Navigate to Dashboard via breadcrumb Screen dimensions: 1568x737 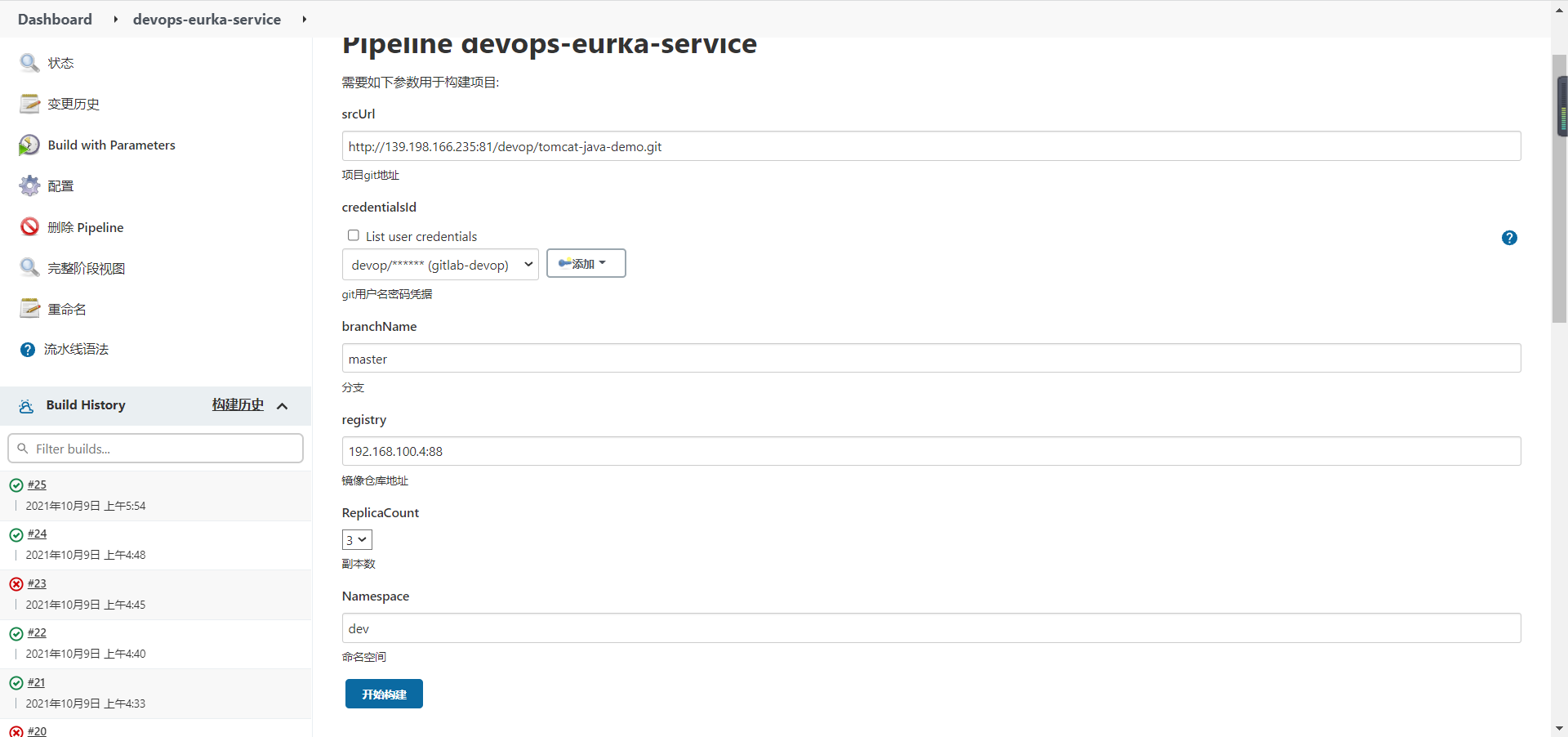click(x=54, y=19)
